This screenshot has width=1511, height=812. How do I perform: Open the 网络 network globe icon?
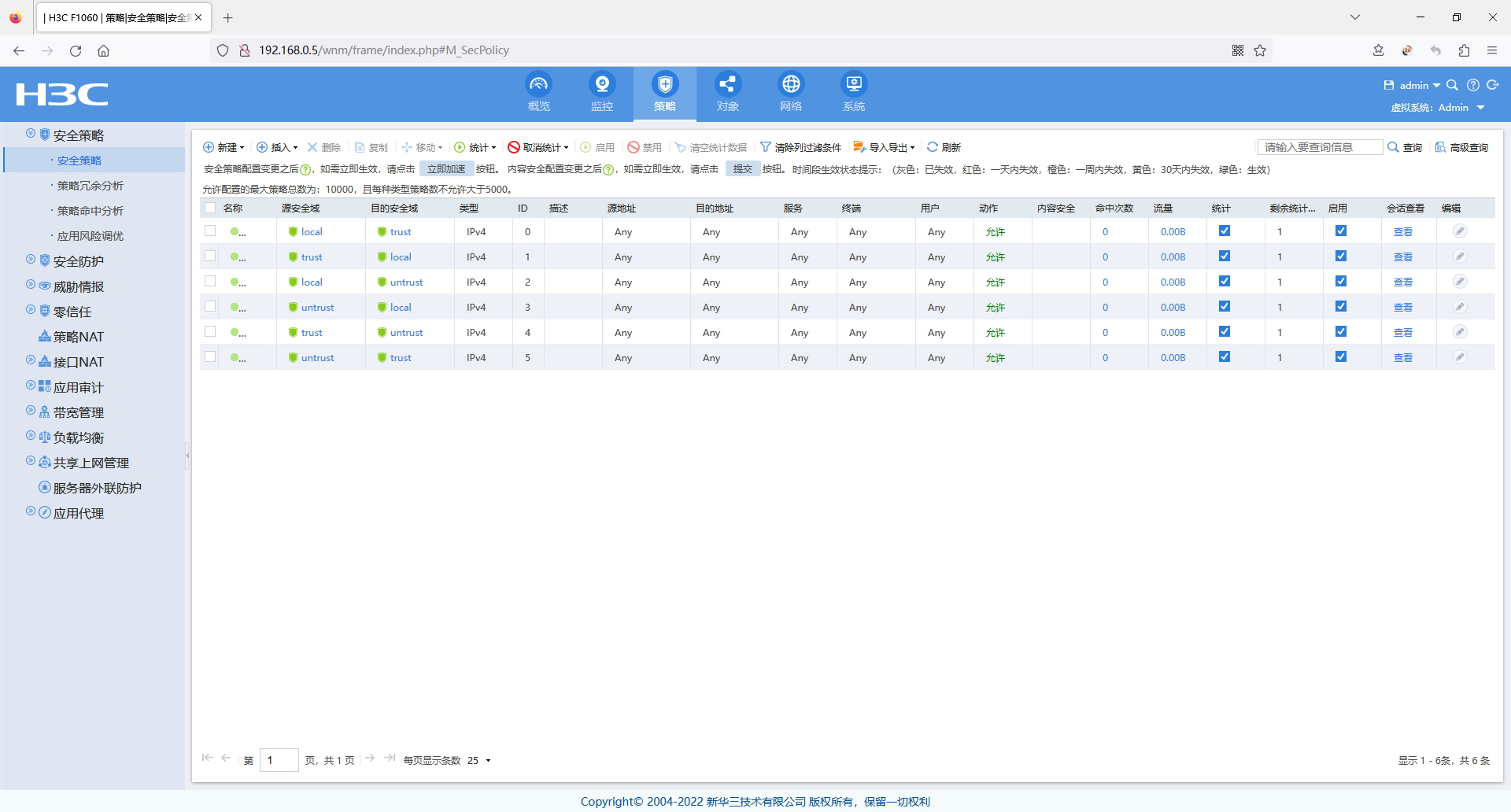(x=791, y=84)
